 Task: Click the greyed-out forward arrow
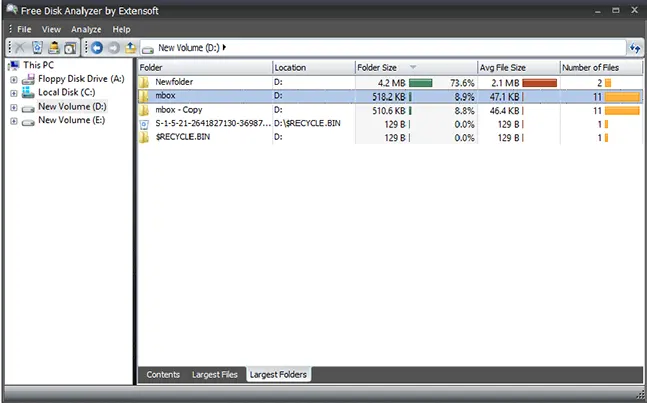[x=114, y=48]
